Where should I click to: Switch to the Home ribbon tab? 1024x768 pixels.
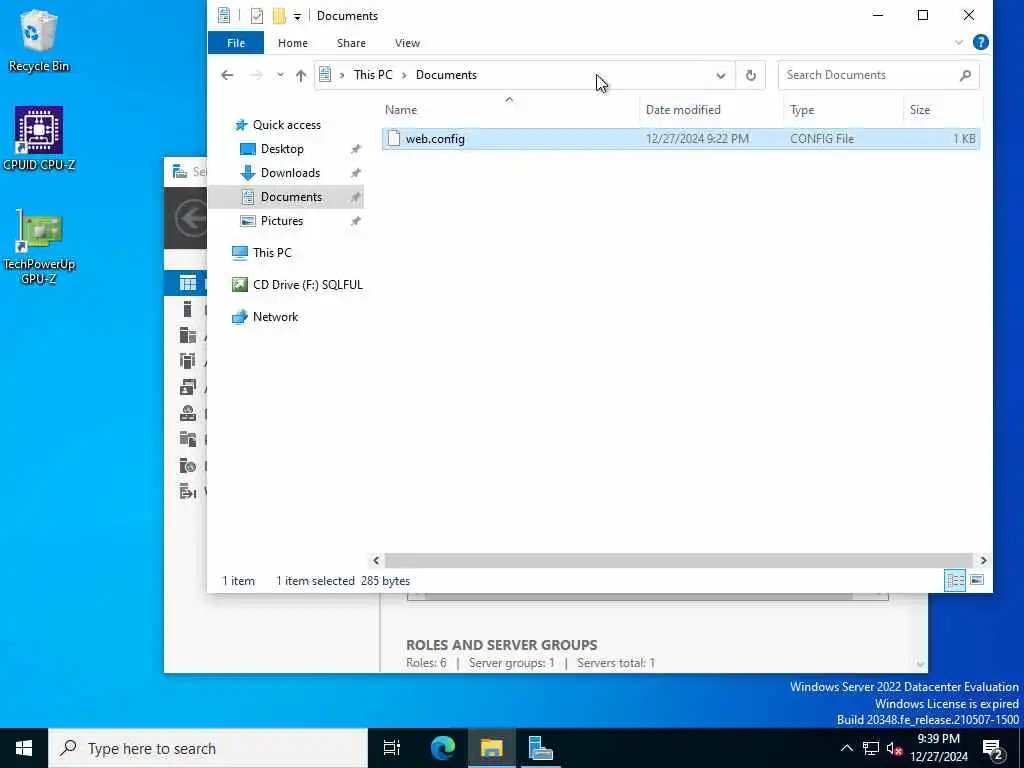pos(293,43)
